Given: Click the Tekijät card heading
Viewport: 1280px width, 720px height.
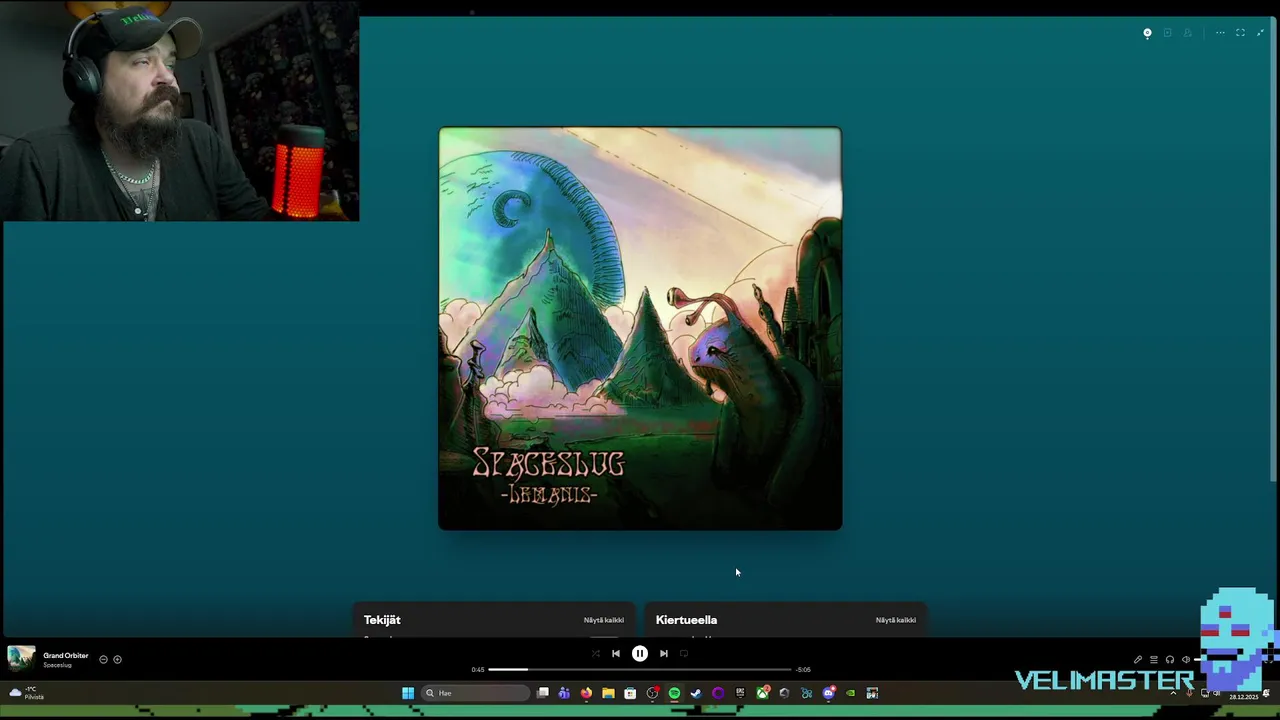Looking at the screenshot, I should click(x=382, y=620).
